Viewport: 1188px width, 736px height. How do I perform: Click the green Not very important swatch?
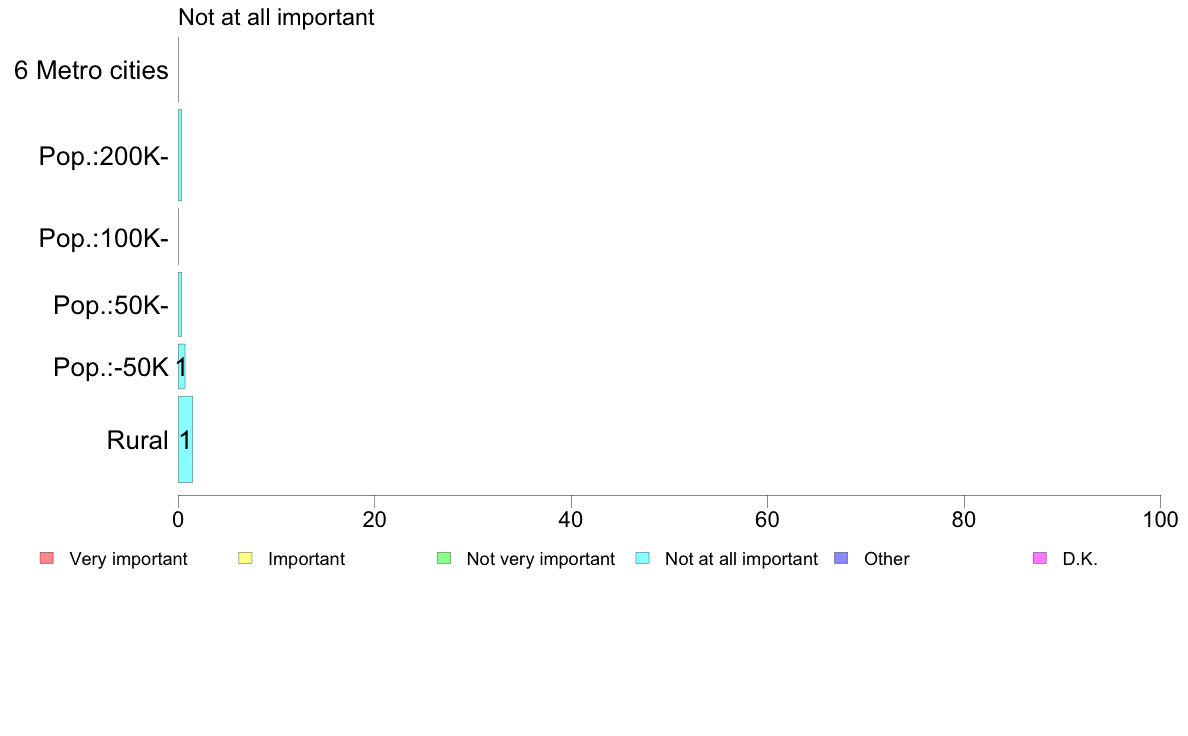[444, 559]
